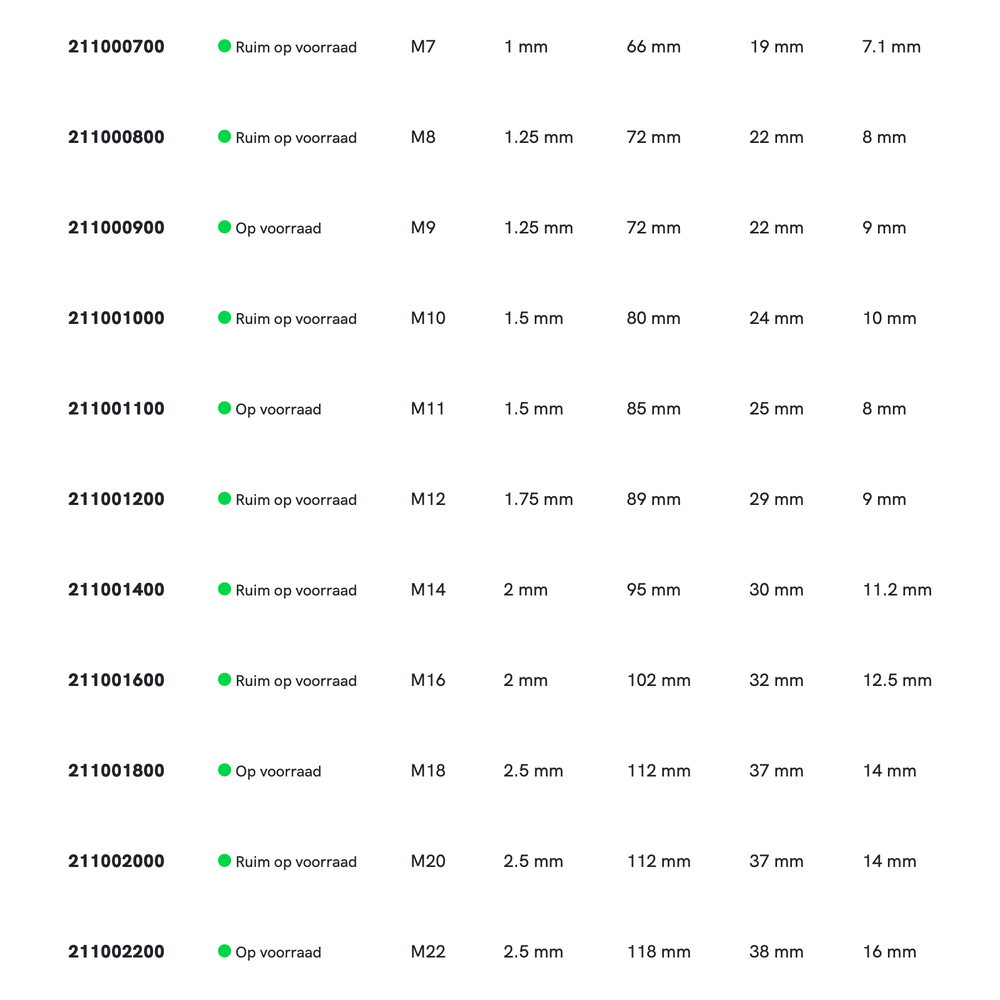
Task: Click the 118 mm length value
Action: pos(658,952)
